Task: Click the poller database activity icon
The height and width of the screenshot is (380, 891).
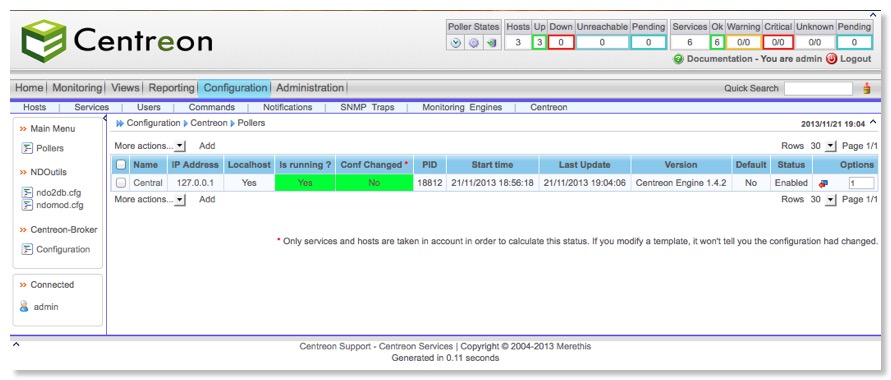Action: click(492, 43)
